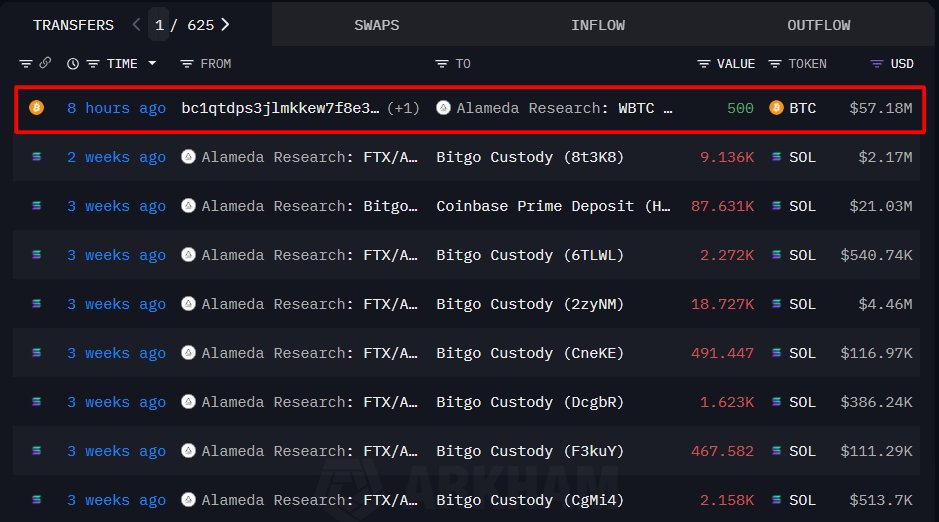This screenshot has width=939, height=522.
Task: Open the USD column filter
Action: click(877, 63)
